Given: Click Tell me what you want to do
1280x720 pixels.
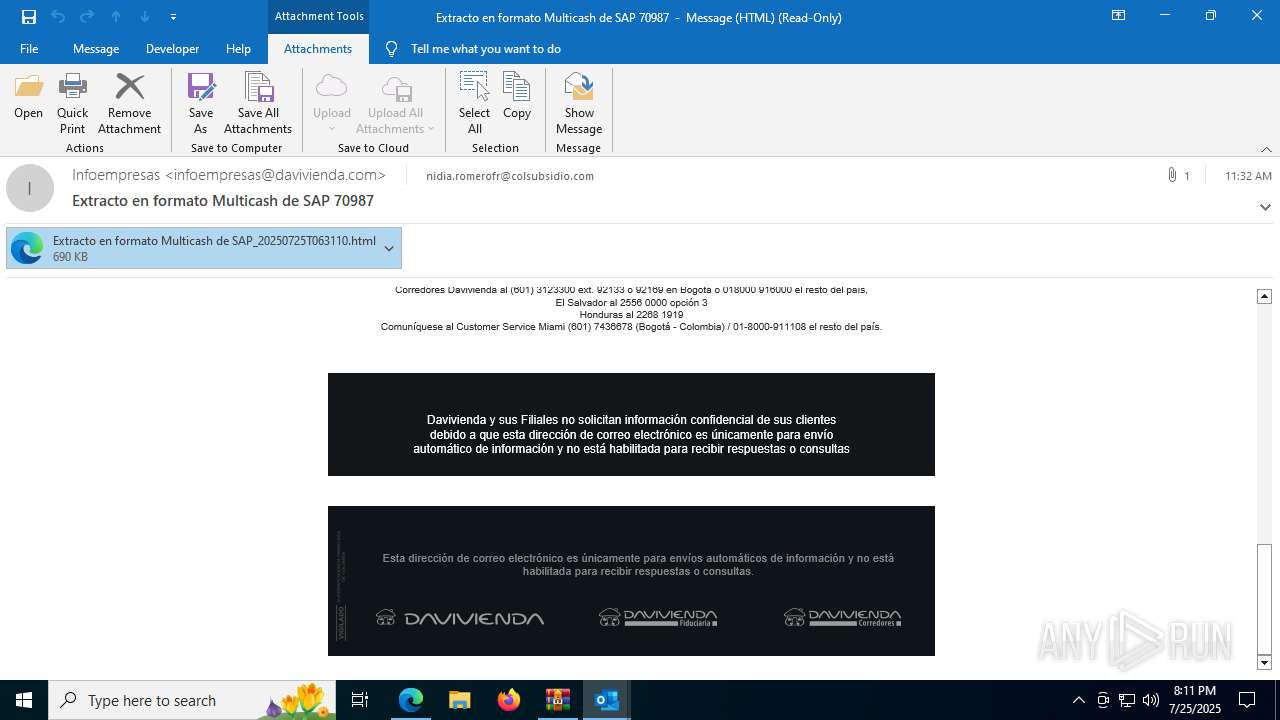Looking at the screenshot, I should (x=486, y=49).
